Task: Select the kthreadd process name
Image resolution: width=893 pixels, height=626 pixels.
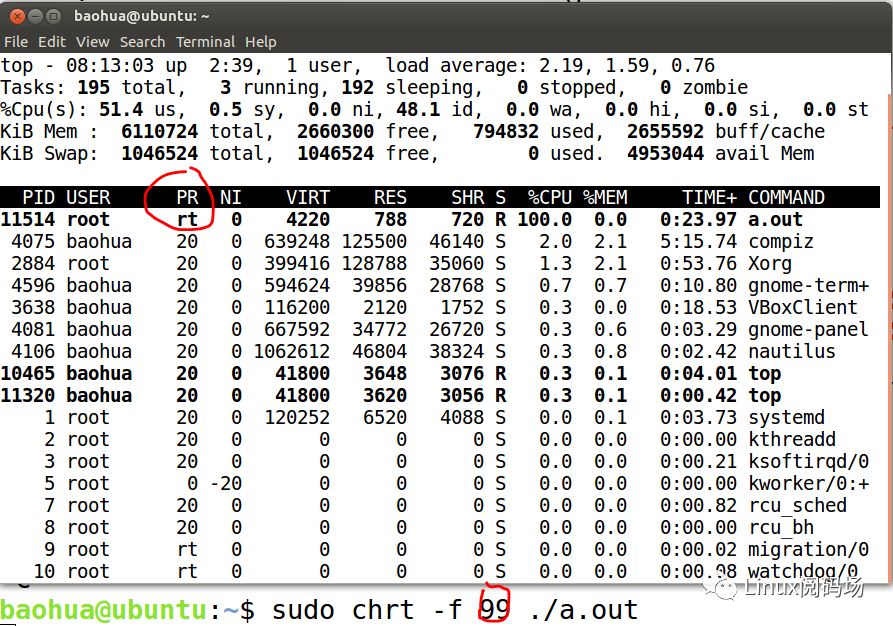Action: pos(792,439)
